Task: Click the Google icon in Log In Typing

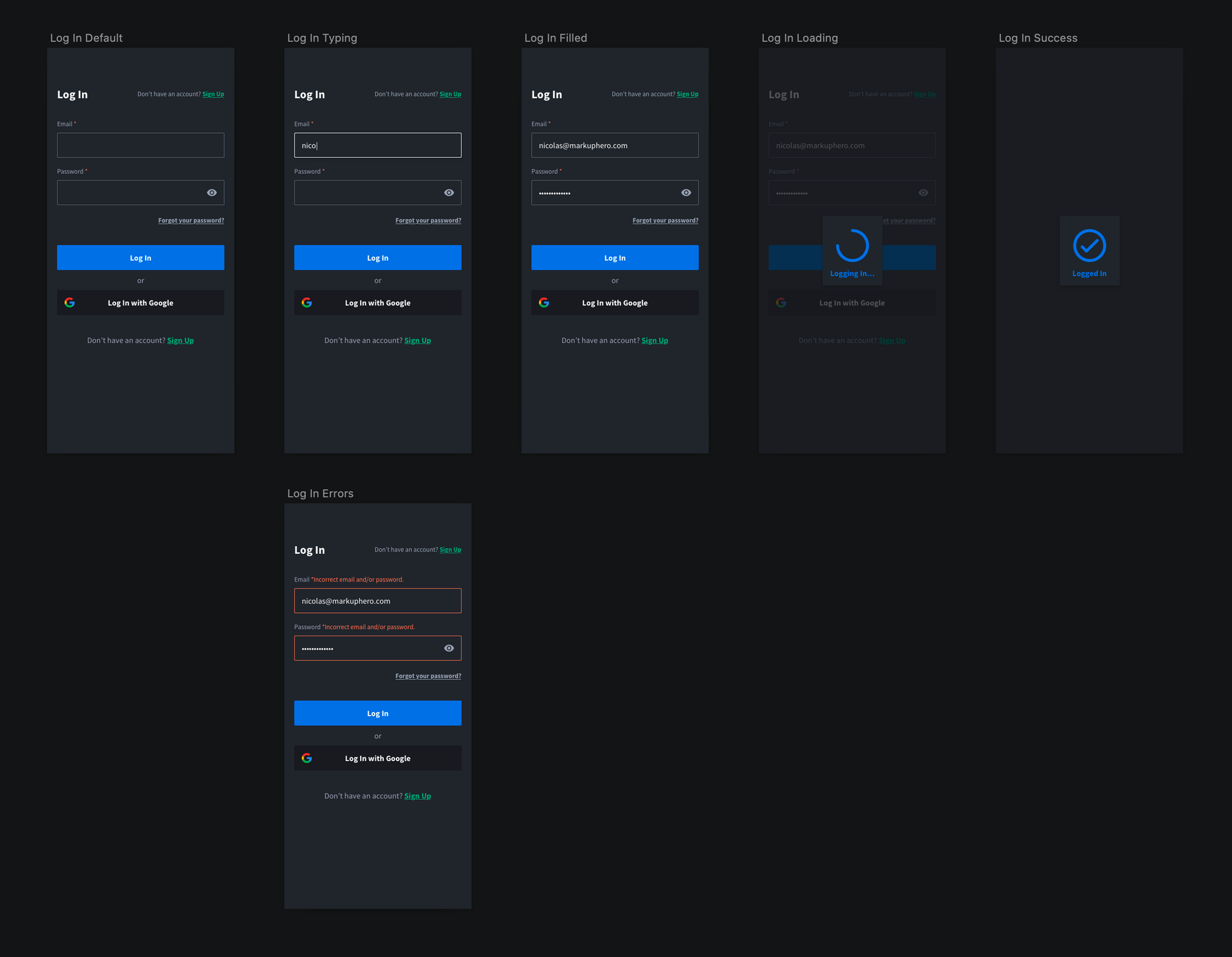Action: coord(307,303)
